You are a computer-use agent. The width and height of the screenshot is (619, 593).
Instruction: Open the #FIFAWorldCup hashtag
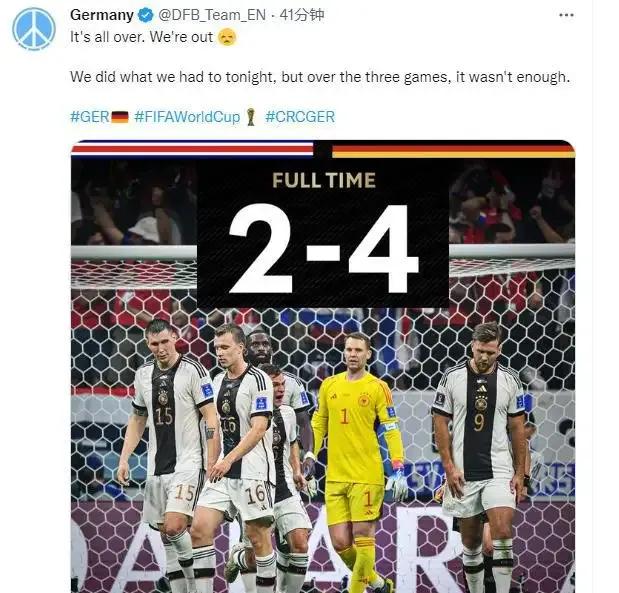pos(187,117)
